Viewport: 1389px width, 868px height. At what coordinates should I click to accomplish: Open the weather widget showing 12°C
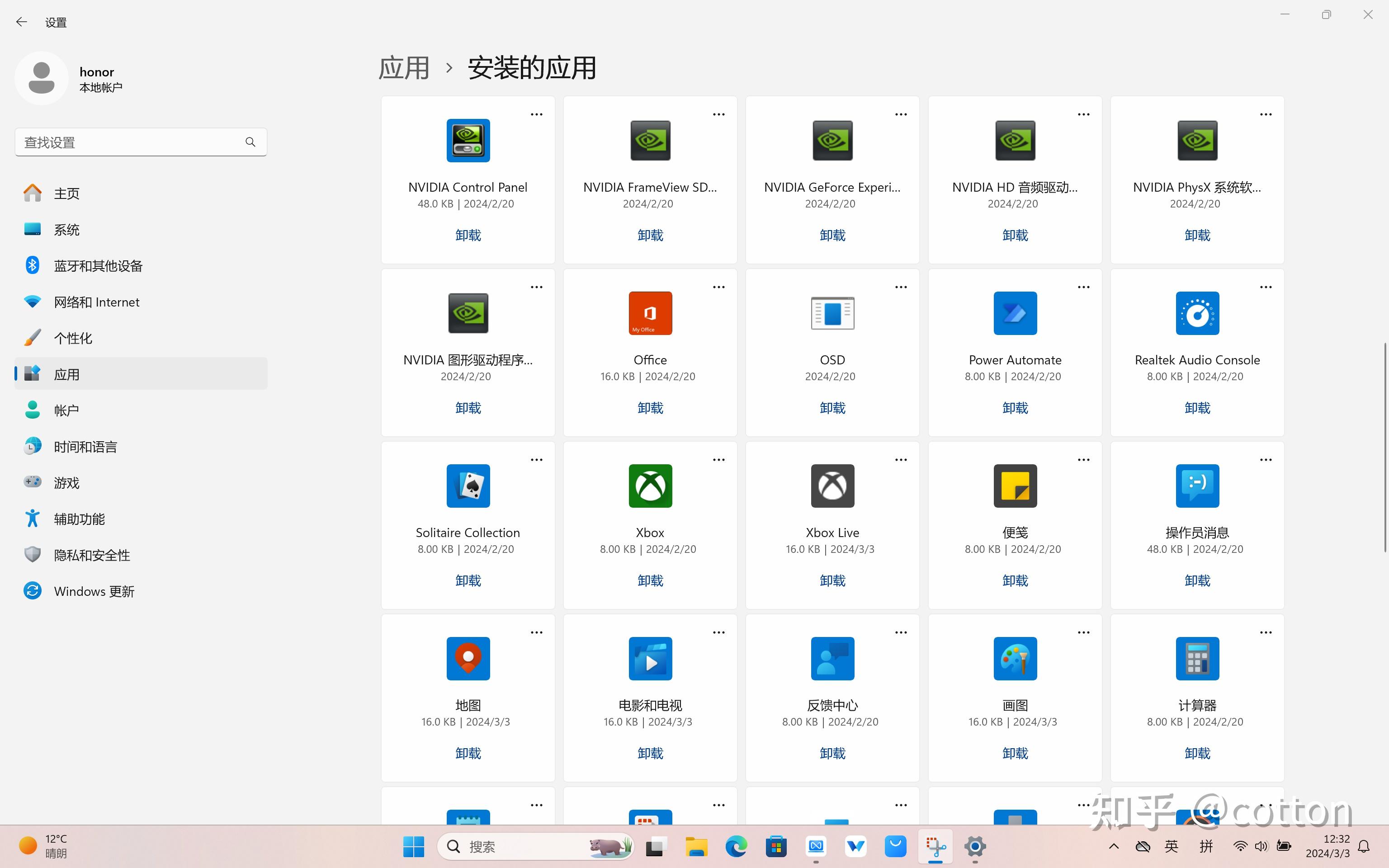pos(43,846)
